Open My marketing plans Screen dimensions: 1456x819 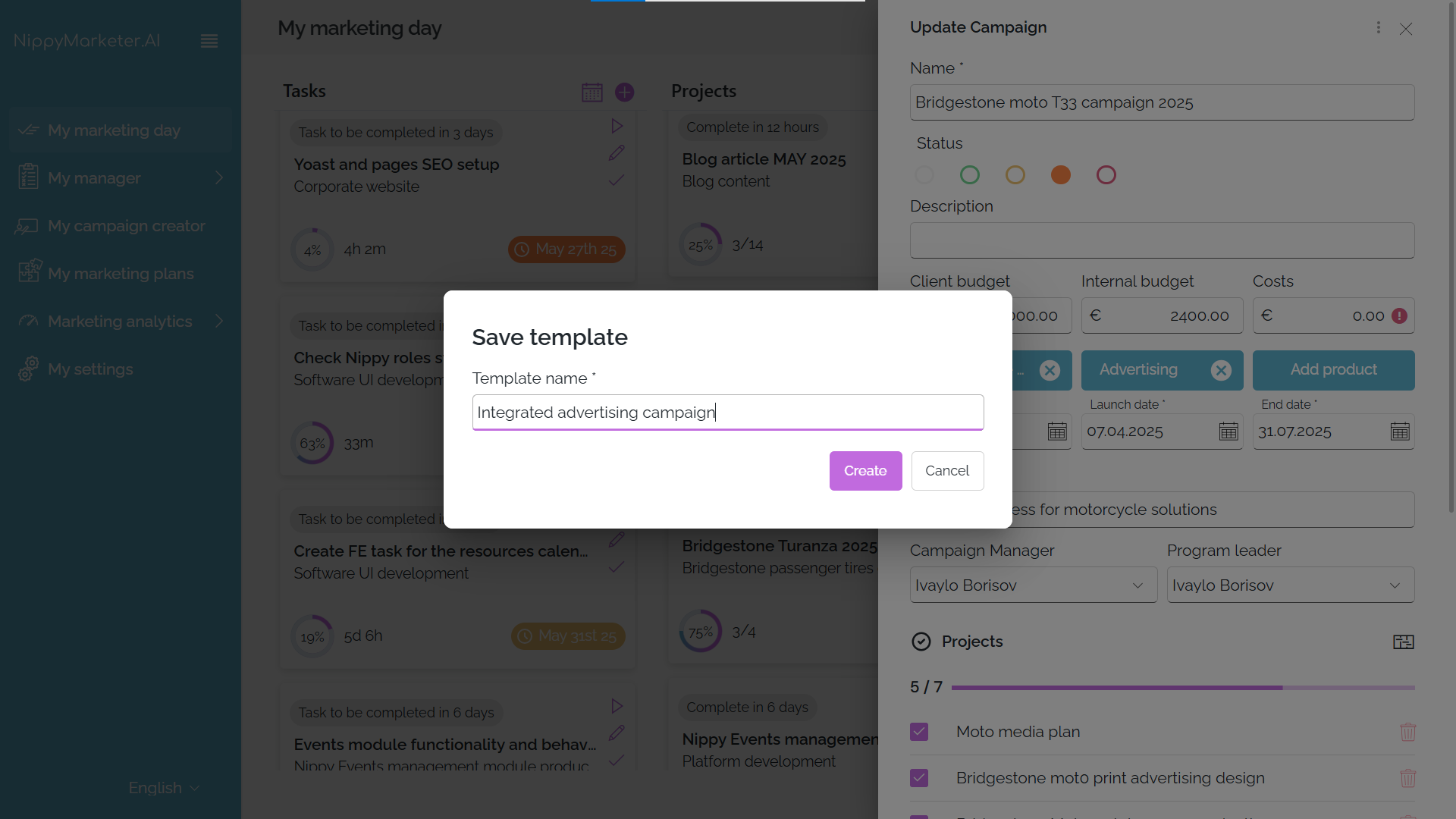click(x=119, y=274)
